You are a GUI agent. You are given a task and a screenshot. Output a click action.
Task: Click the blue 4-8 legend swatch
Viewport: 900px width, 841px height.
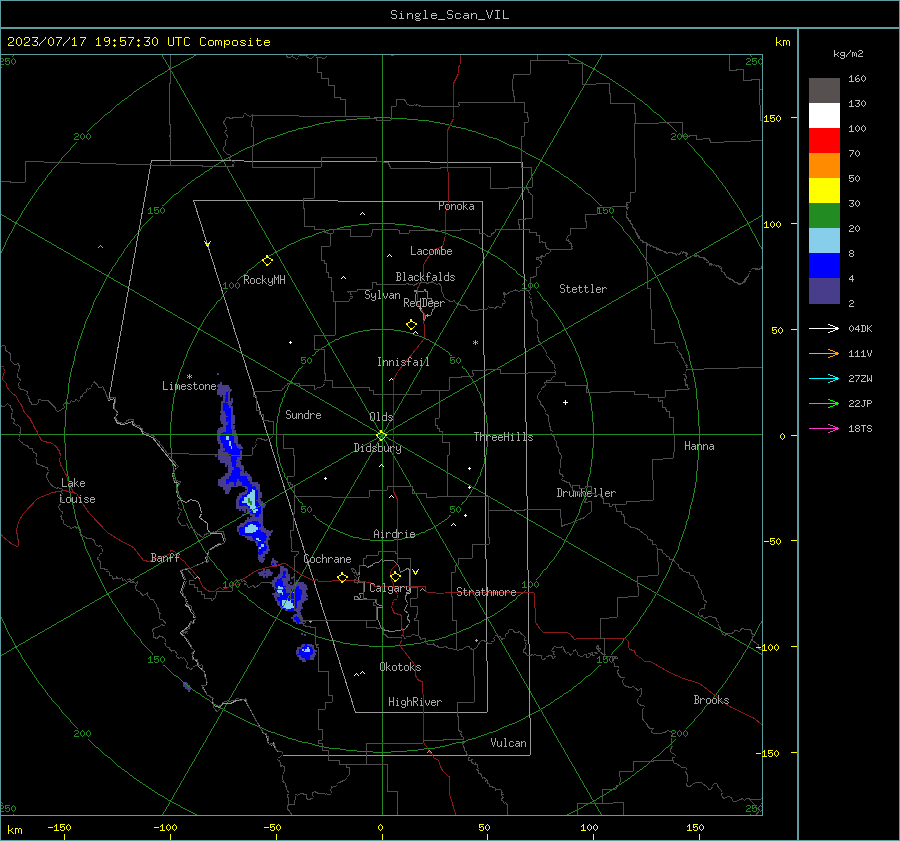pyautogui.click(x=824, y=266)
